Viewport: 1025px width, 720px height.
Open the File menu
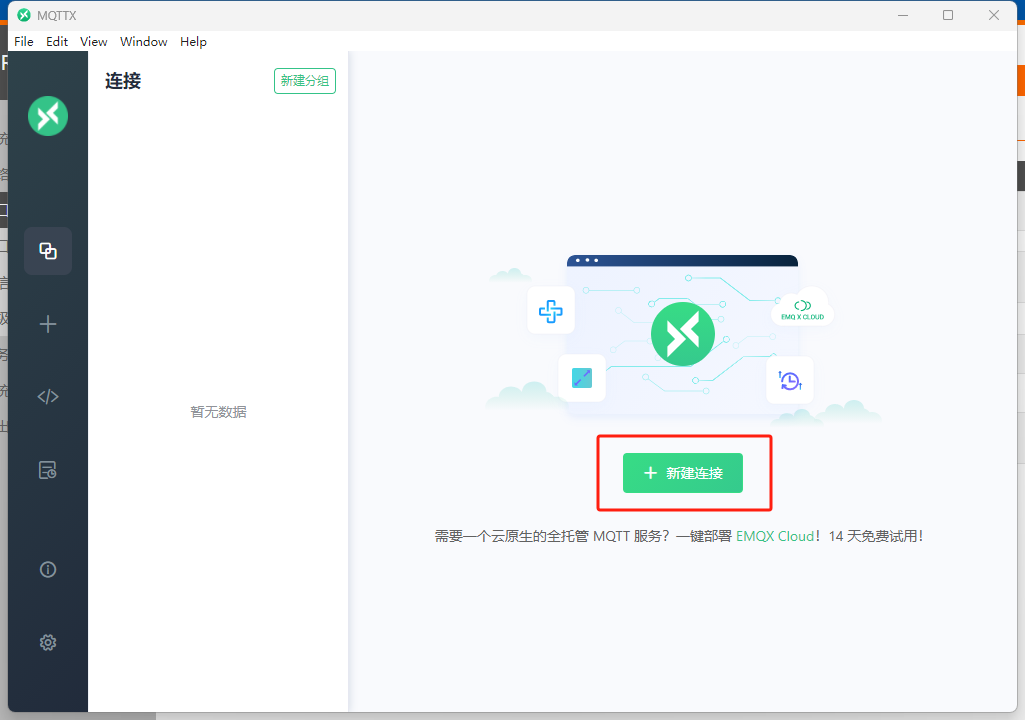(x=24, y=41)
